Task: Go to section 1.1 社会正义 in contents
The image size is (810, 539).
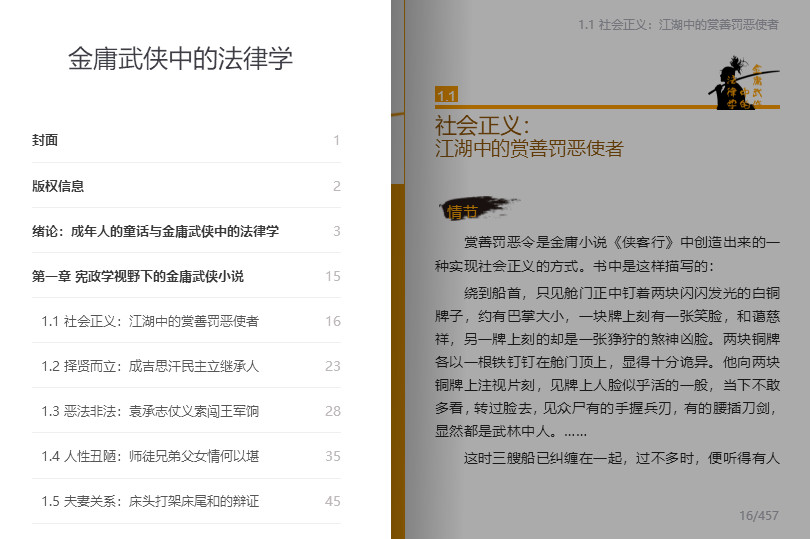Action: [150, 321]
